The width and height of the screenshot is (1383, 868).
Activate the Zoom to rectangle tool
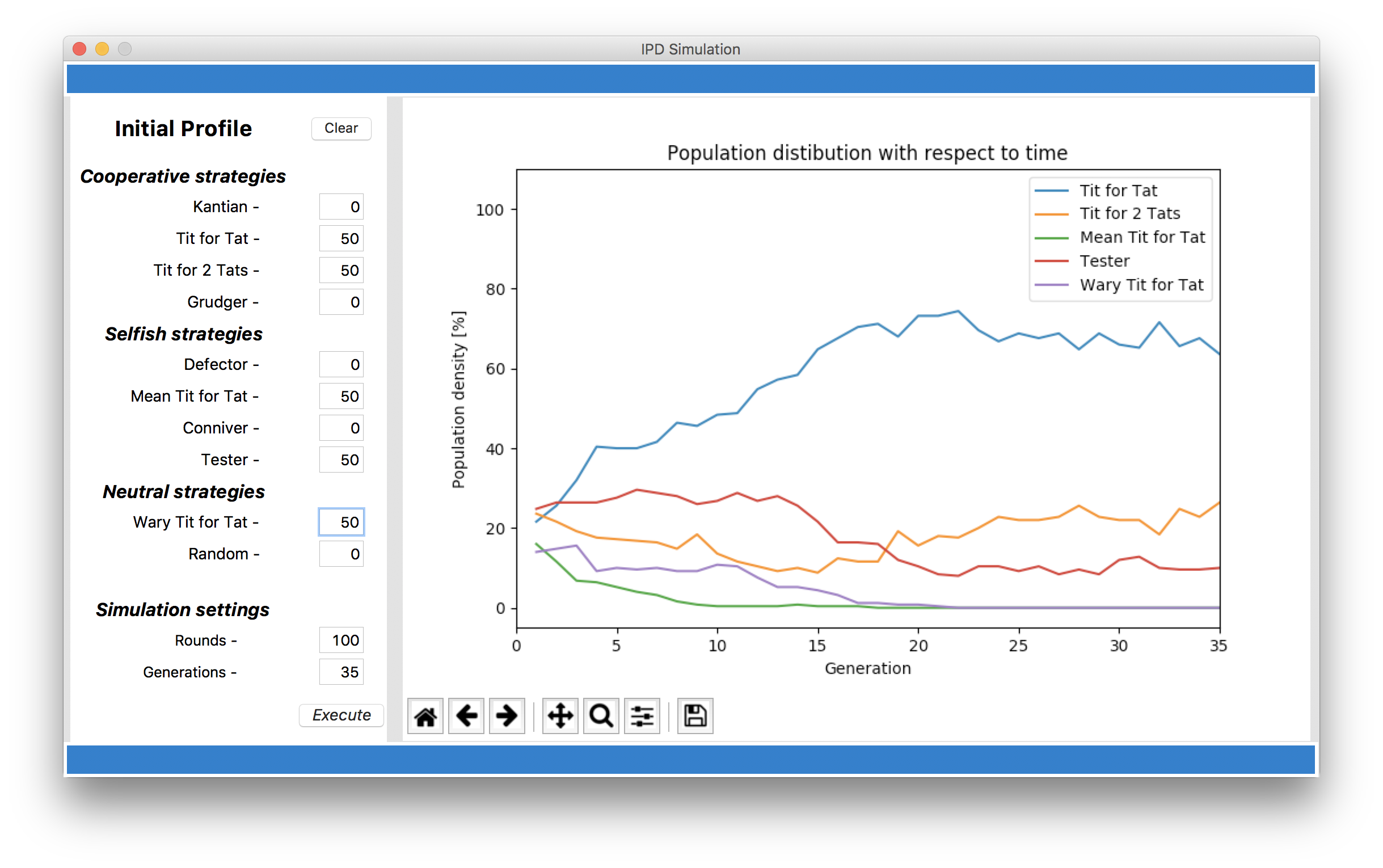pos(601,716)
